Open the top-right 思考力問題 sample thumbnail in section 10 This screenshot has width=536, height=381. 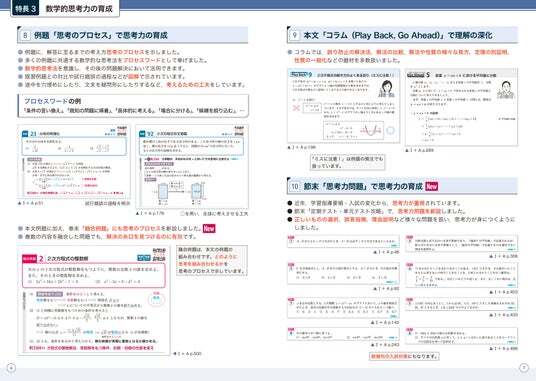coord(461,244)
